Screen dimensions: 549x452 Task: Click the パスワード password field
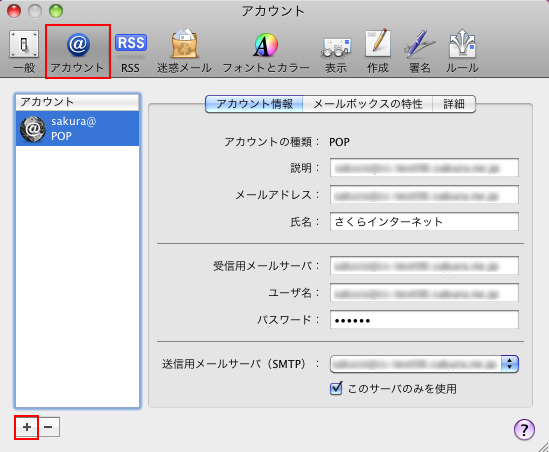[x=424, y=320]
